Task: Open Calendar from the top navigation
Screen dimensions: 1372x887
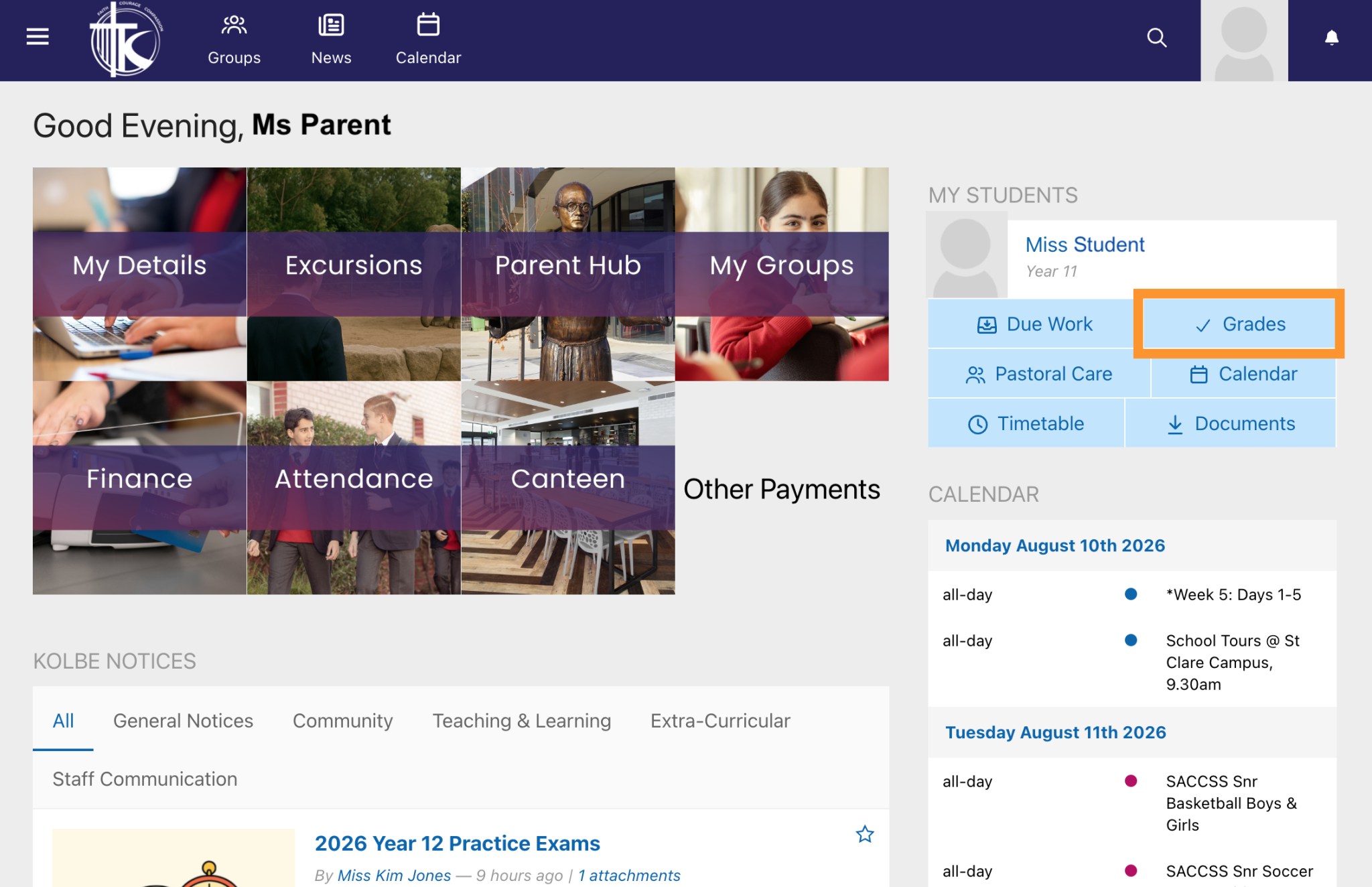Action: 428,40
